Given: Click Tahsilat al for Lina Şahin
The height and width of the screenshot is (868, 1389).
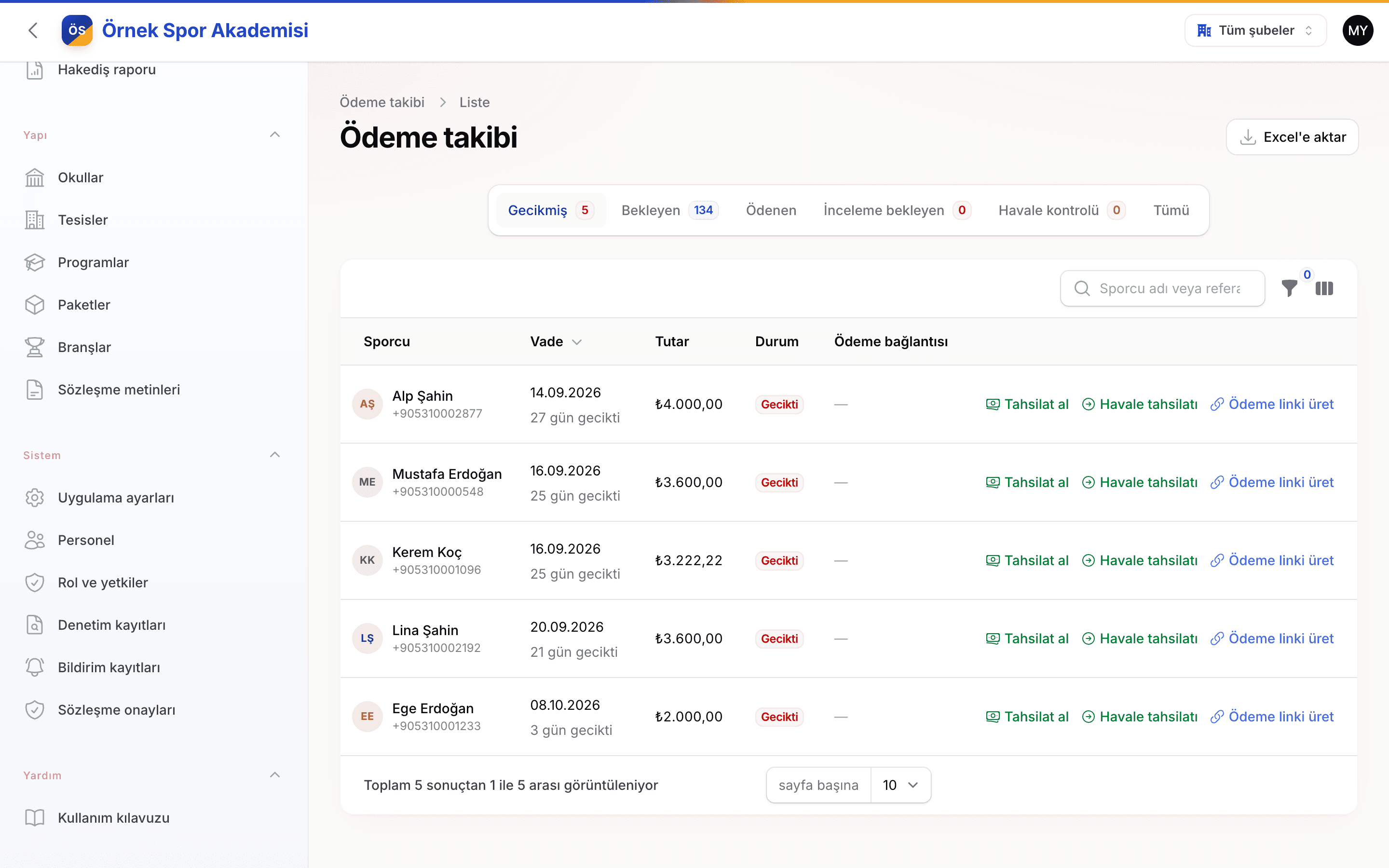Looking at the screenshot, I should [x=1027, y=638].
